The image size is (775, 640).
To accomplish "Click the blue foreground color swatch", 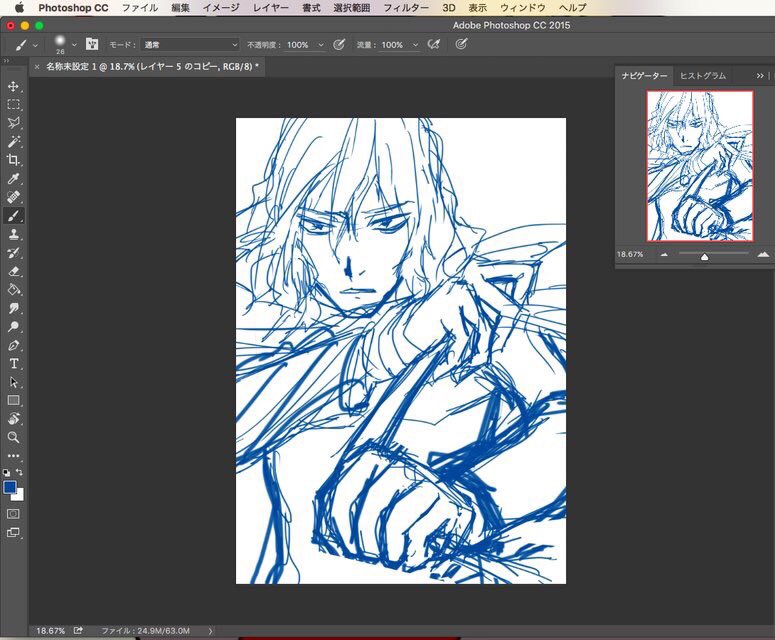I will (x=10, y=487).
